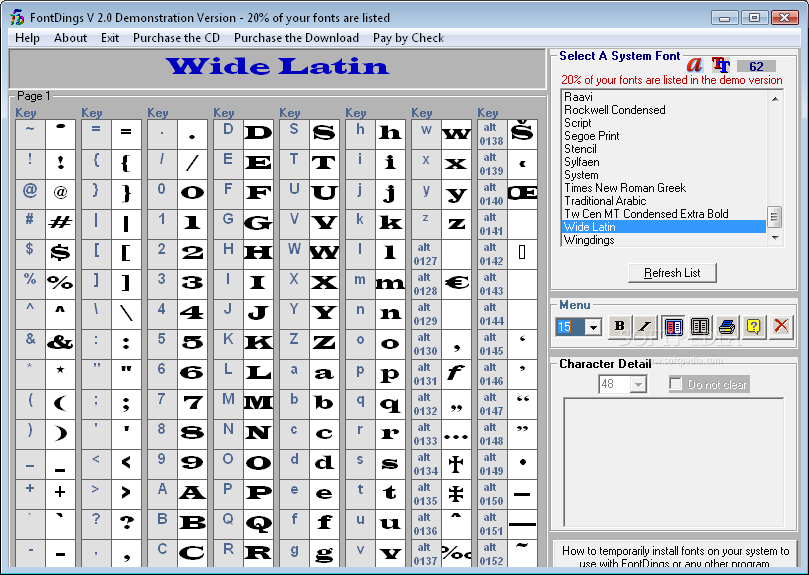Click the dollar sign character cell
809x575 pixels.
coord(60,253)
